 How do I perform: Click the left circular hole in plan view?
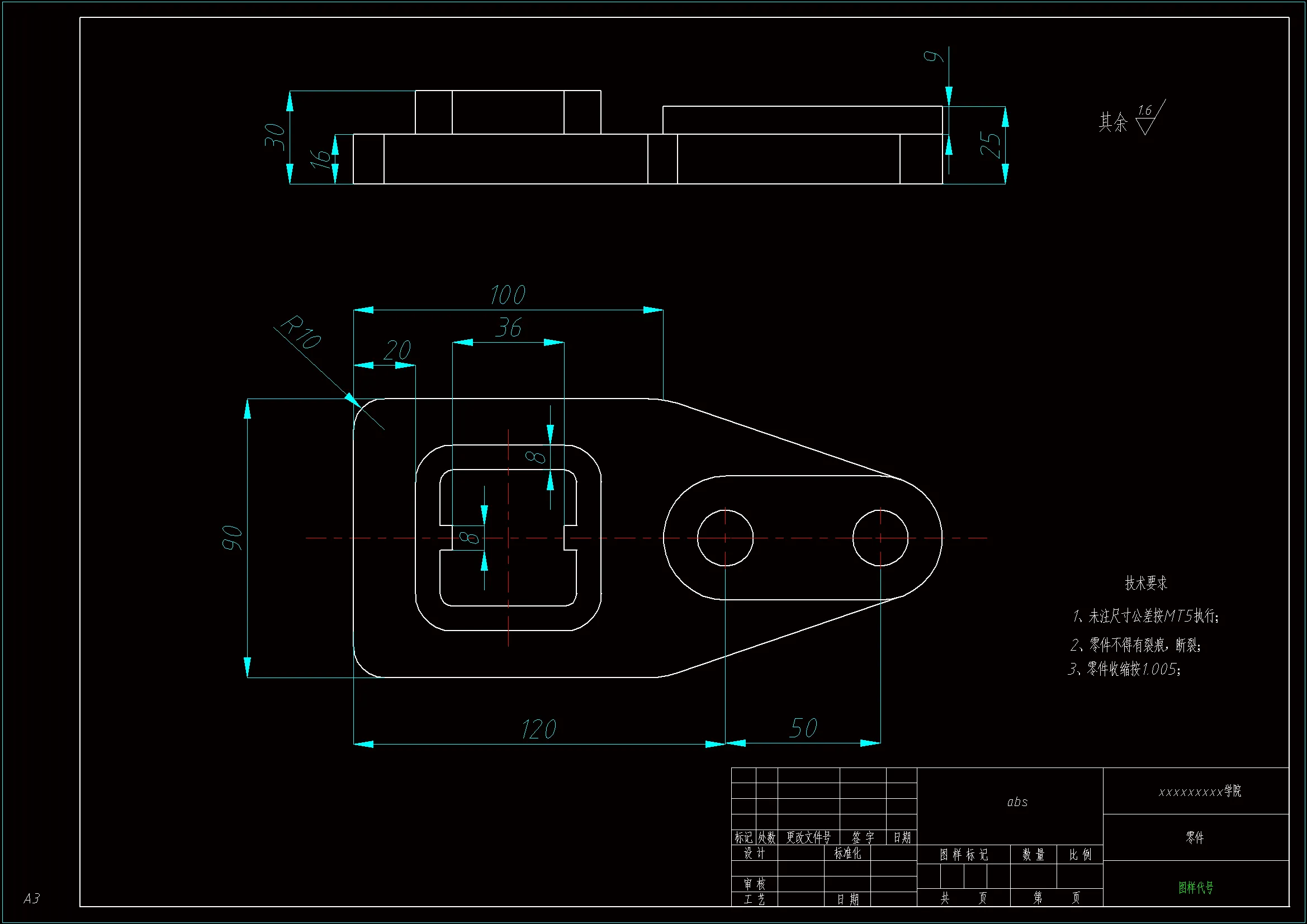[725, 538]
